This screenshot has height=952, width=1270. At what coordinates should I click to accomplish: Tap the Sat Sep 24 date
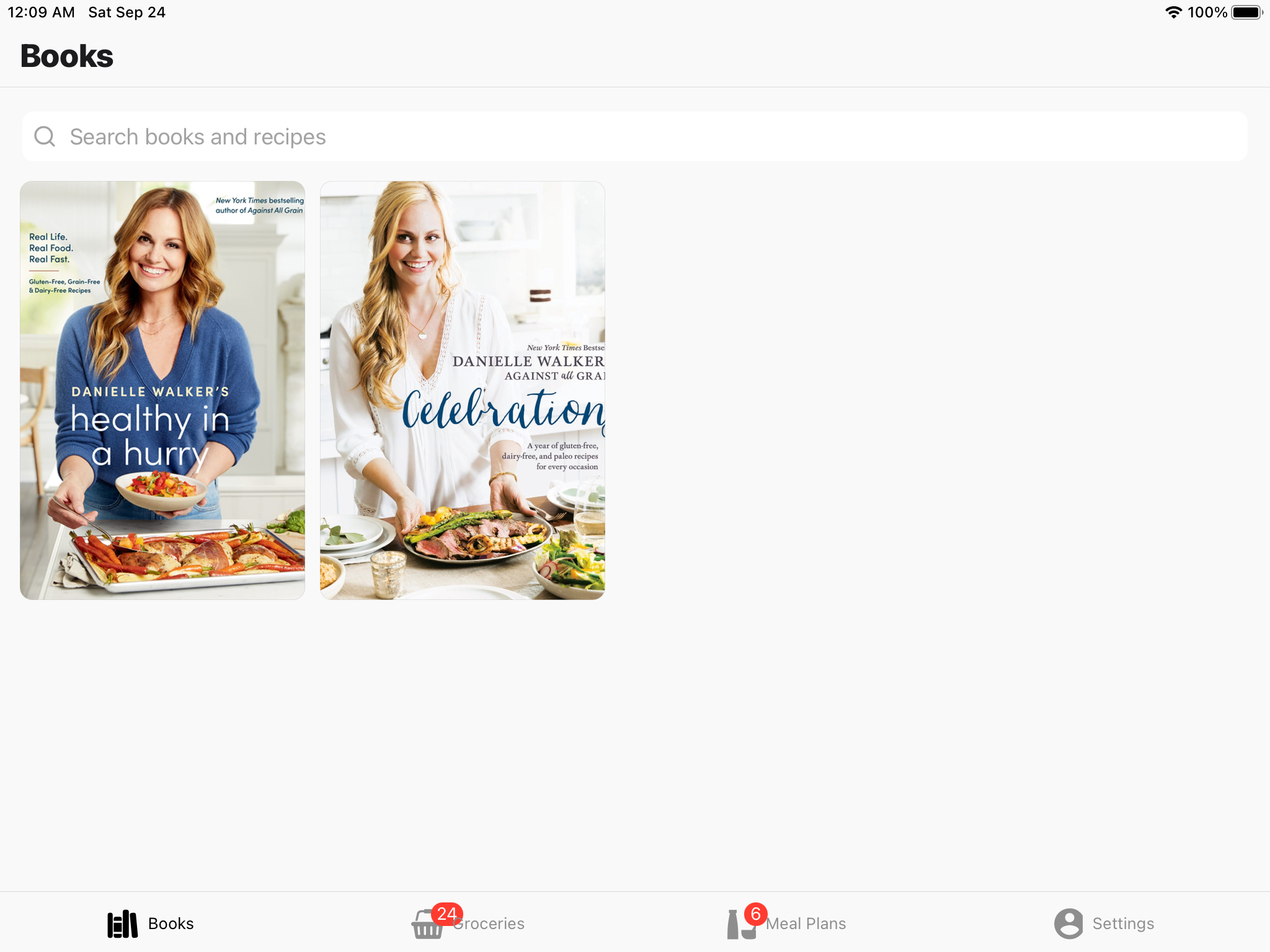point(127,12)
